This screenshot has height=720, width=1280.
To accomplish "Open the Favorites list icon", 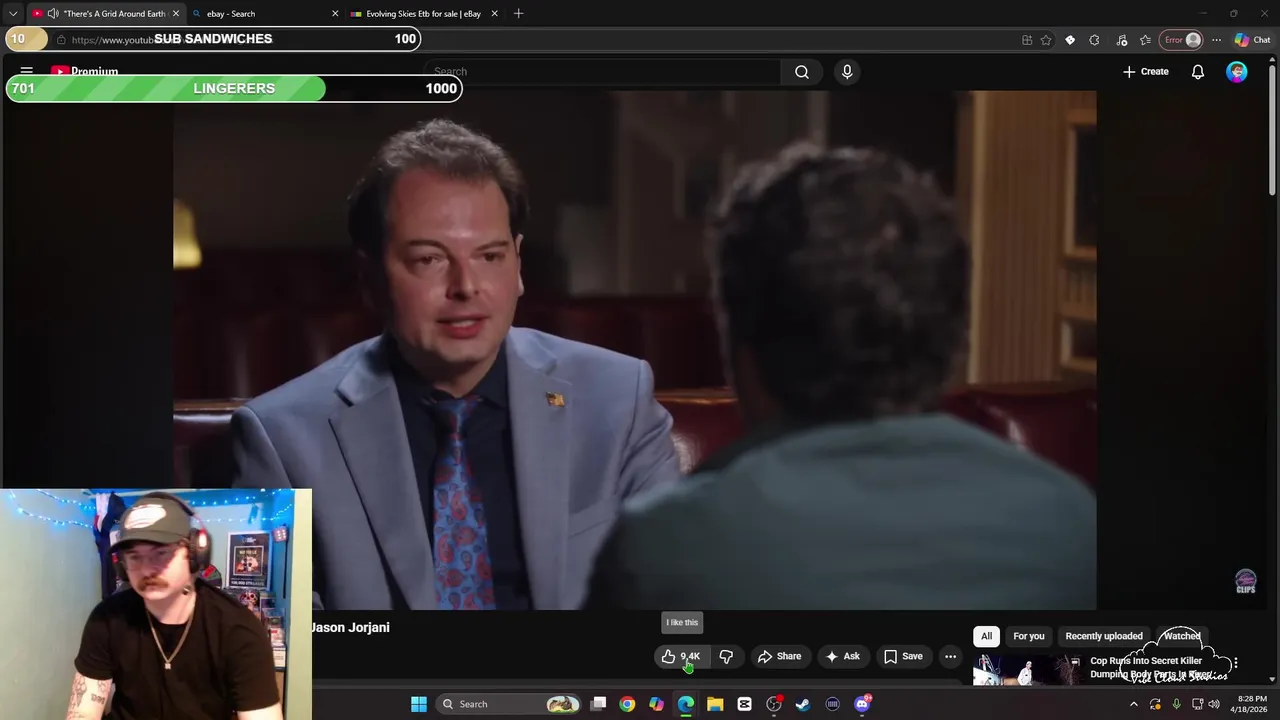I will [x=1145, y=40].
